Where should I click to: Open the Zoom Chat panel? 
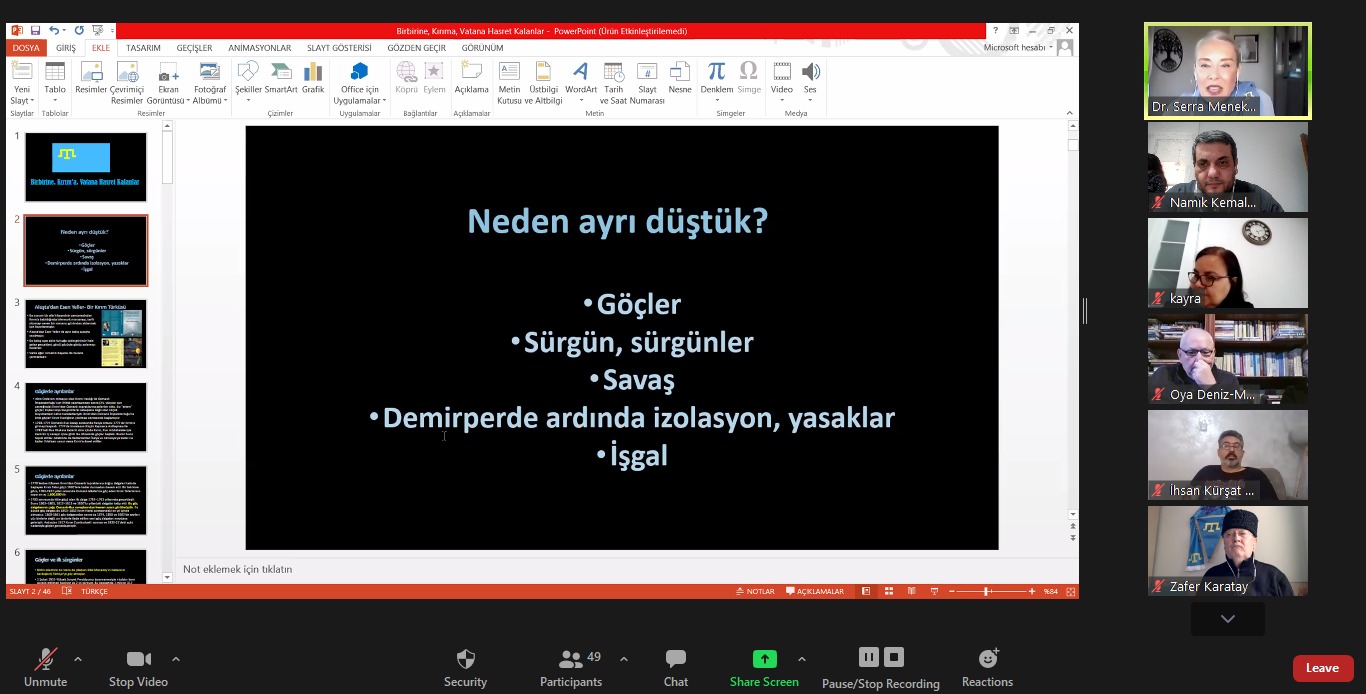[x=676, y=668]
